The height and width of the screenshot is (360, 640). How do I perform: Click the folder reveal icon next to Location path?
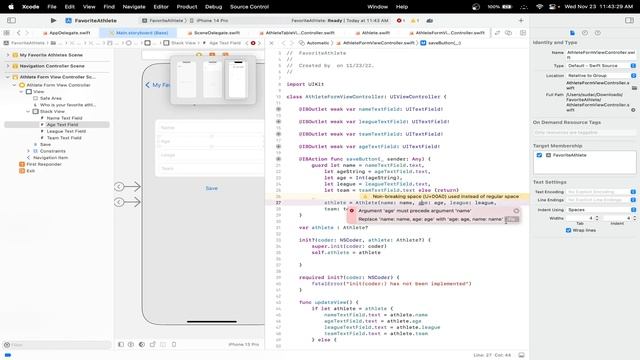point(634,88)
